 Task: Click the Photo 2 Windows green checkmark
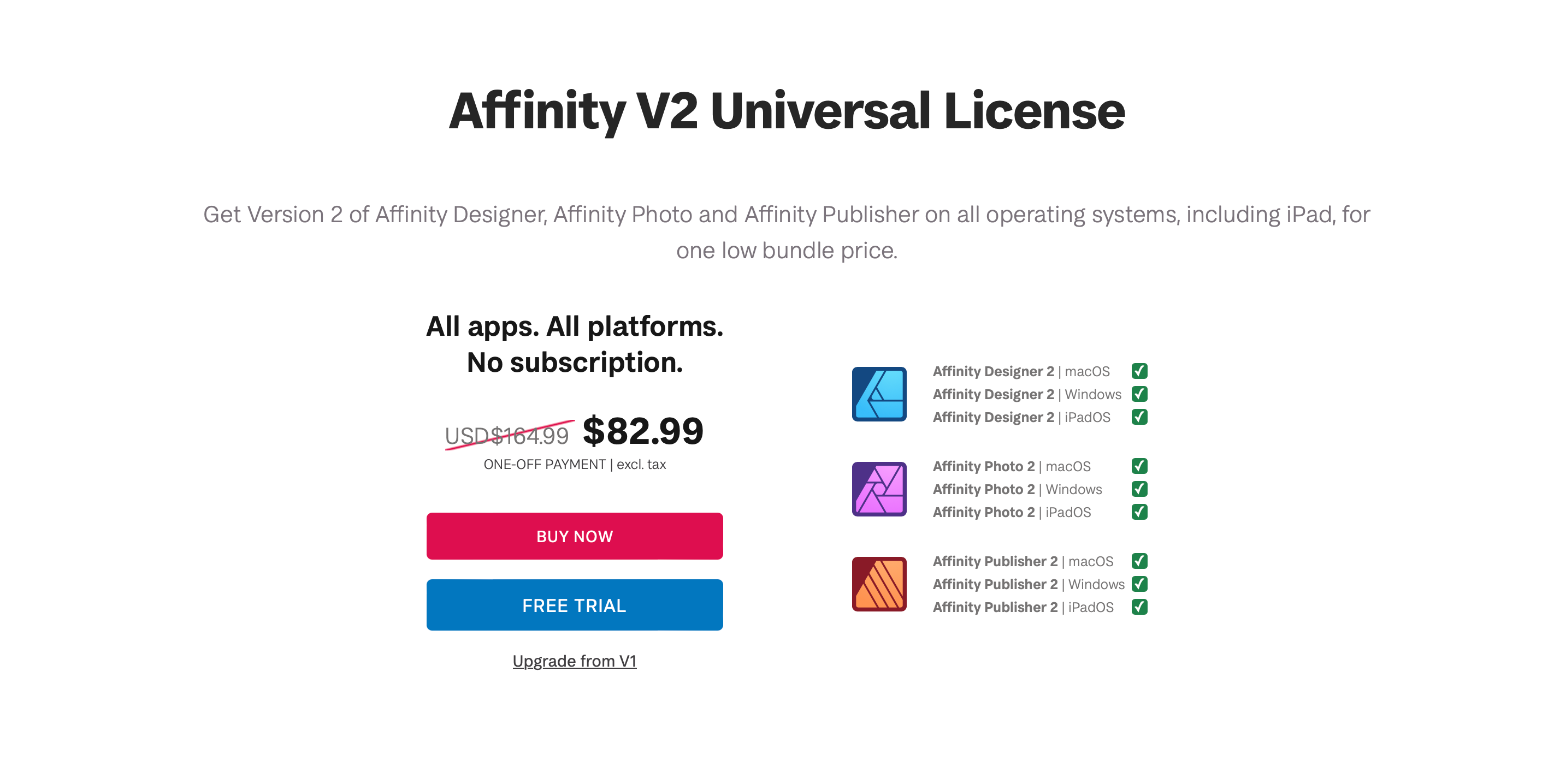1139,489
